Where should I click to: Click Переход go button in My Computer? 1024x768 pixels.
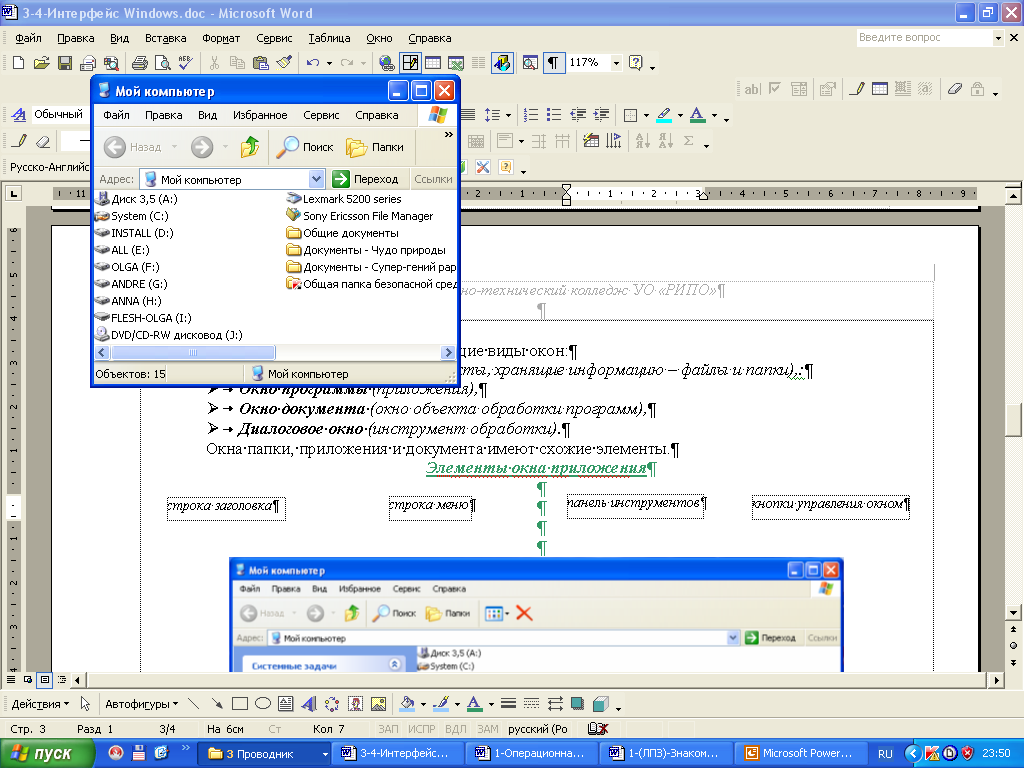pyautogui.click(x=365, y=179)
